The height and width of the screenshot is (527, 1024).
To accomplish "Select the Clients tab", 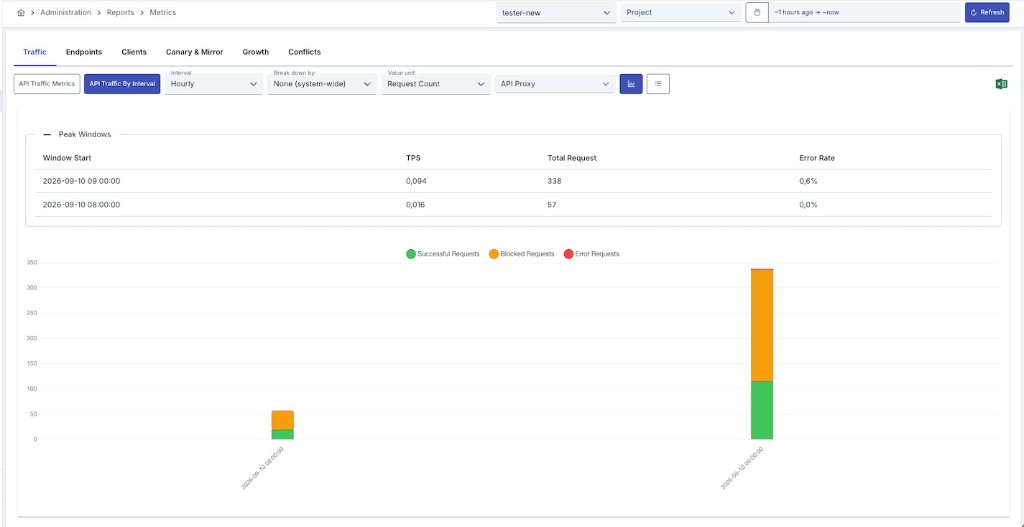I will (x=134, y=52).
